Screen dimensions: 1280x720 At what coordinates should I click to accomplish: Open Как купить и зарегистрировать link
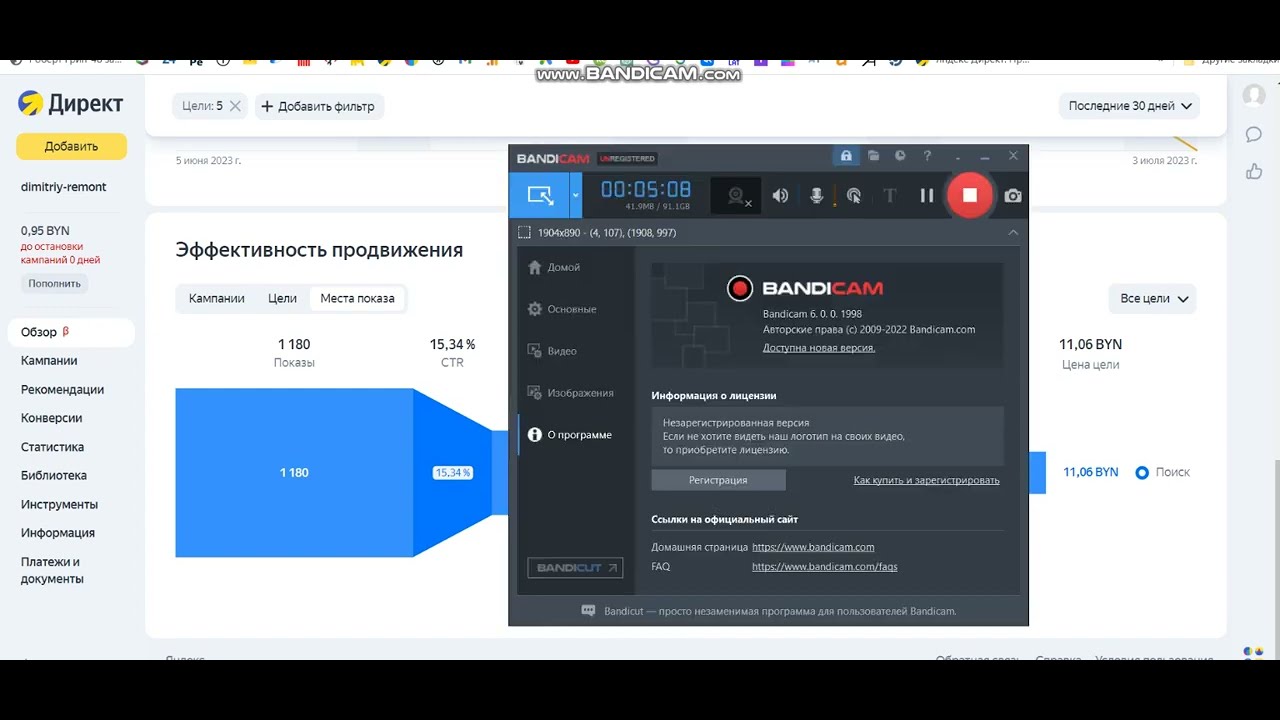(x=926, y=480)
